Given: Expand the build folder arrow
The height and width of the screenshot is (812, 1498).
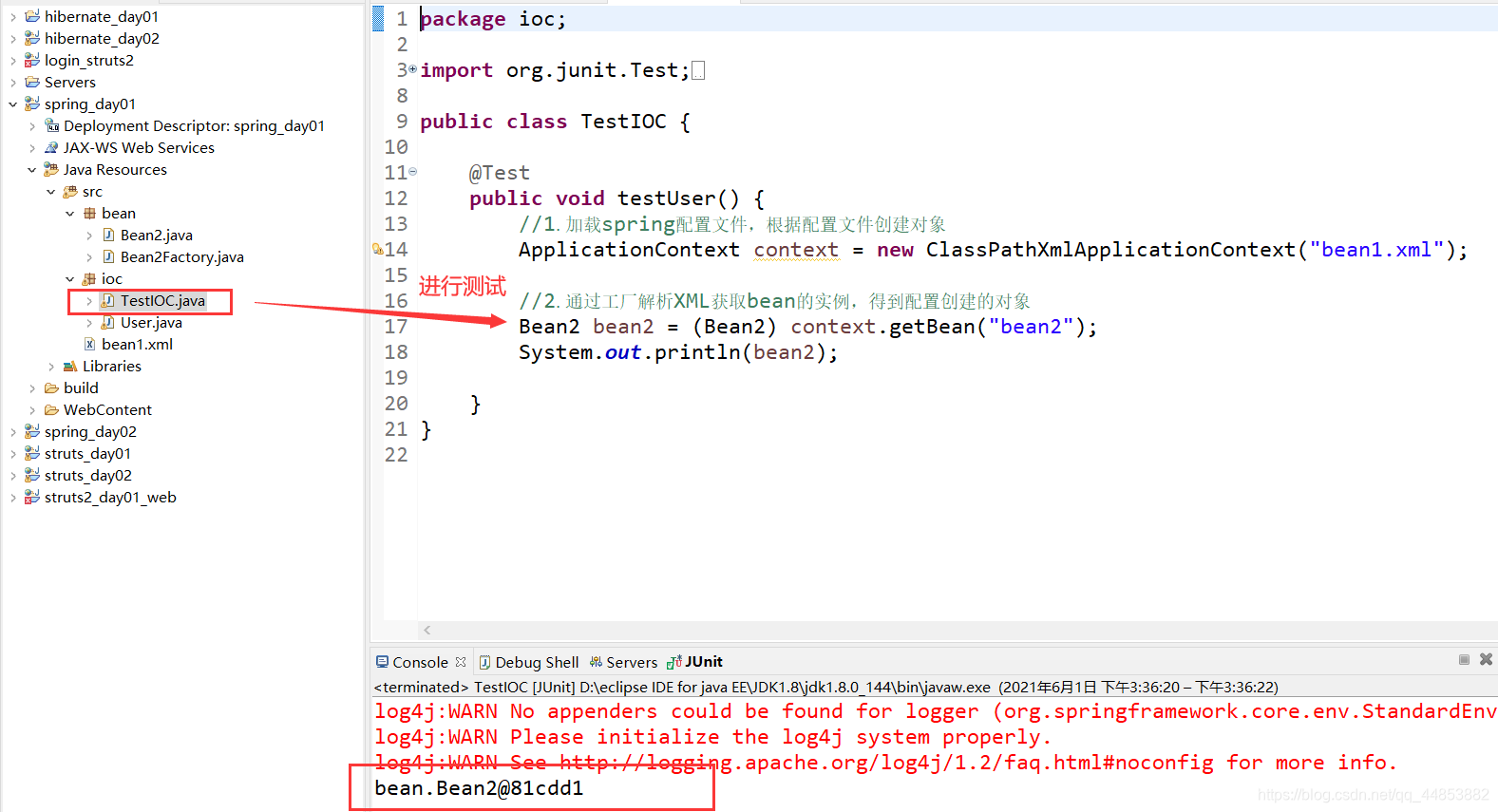Looking at the screenshot, I should pyautogui.click(x=31, y=388).
